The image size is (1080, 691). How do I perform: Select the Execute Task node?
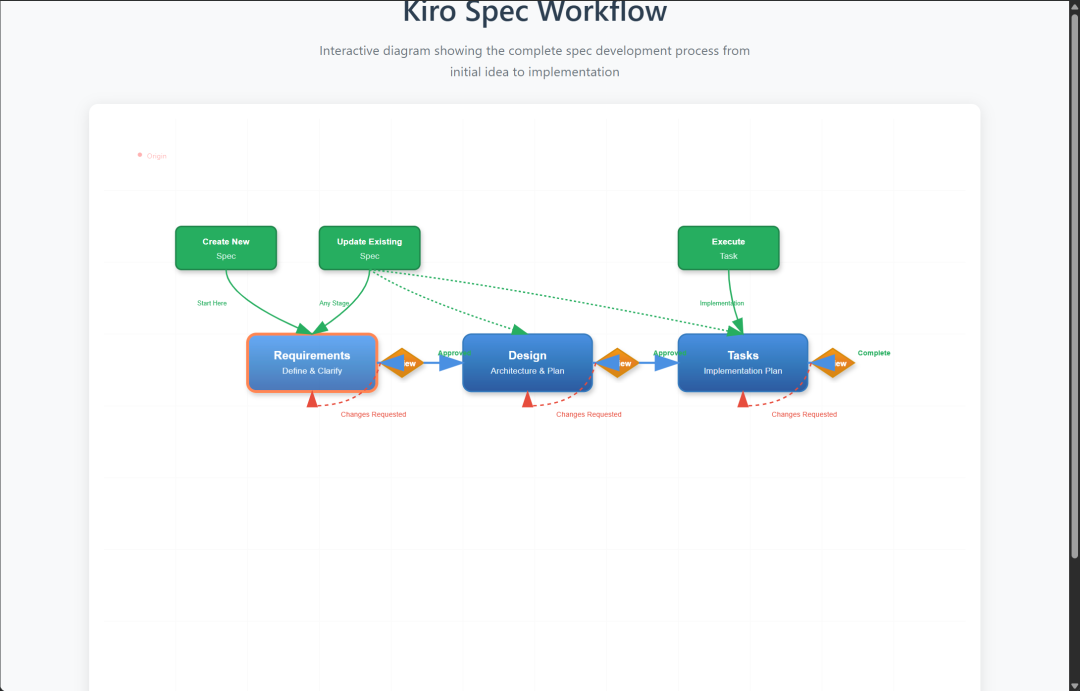coord(729,248)
